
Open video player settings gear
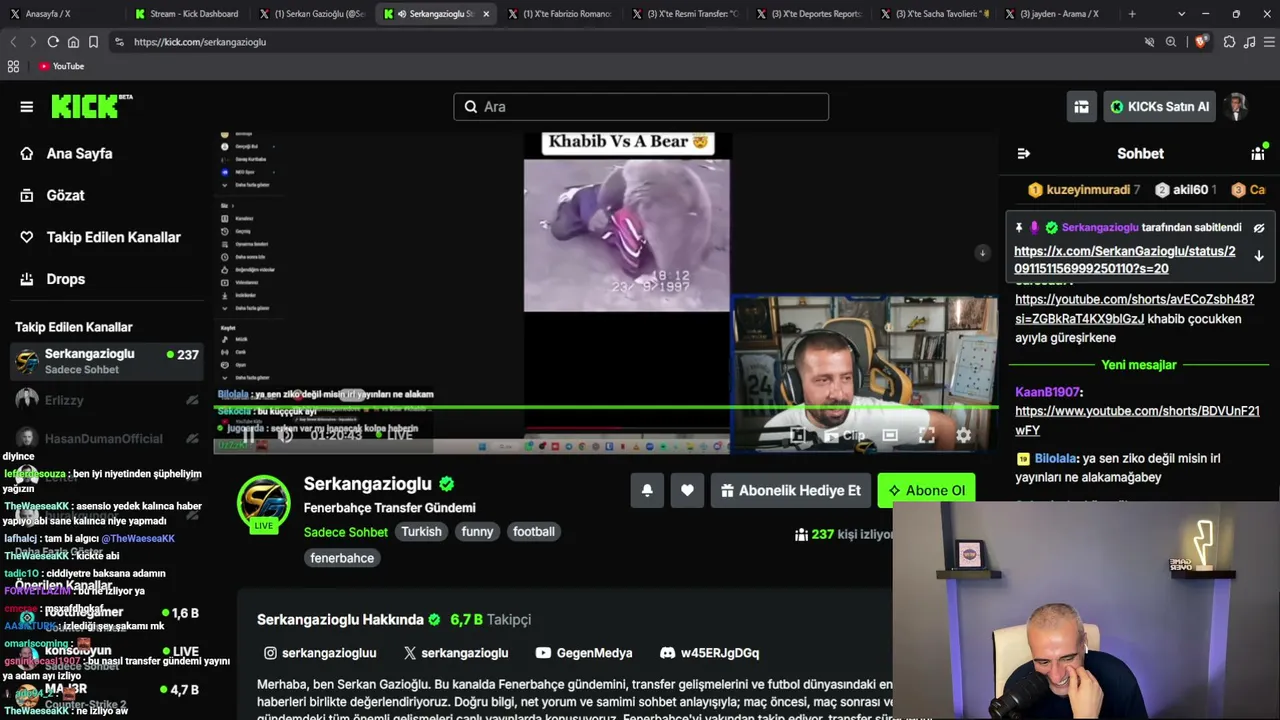(964, 435)
